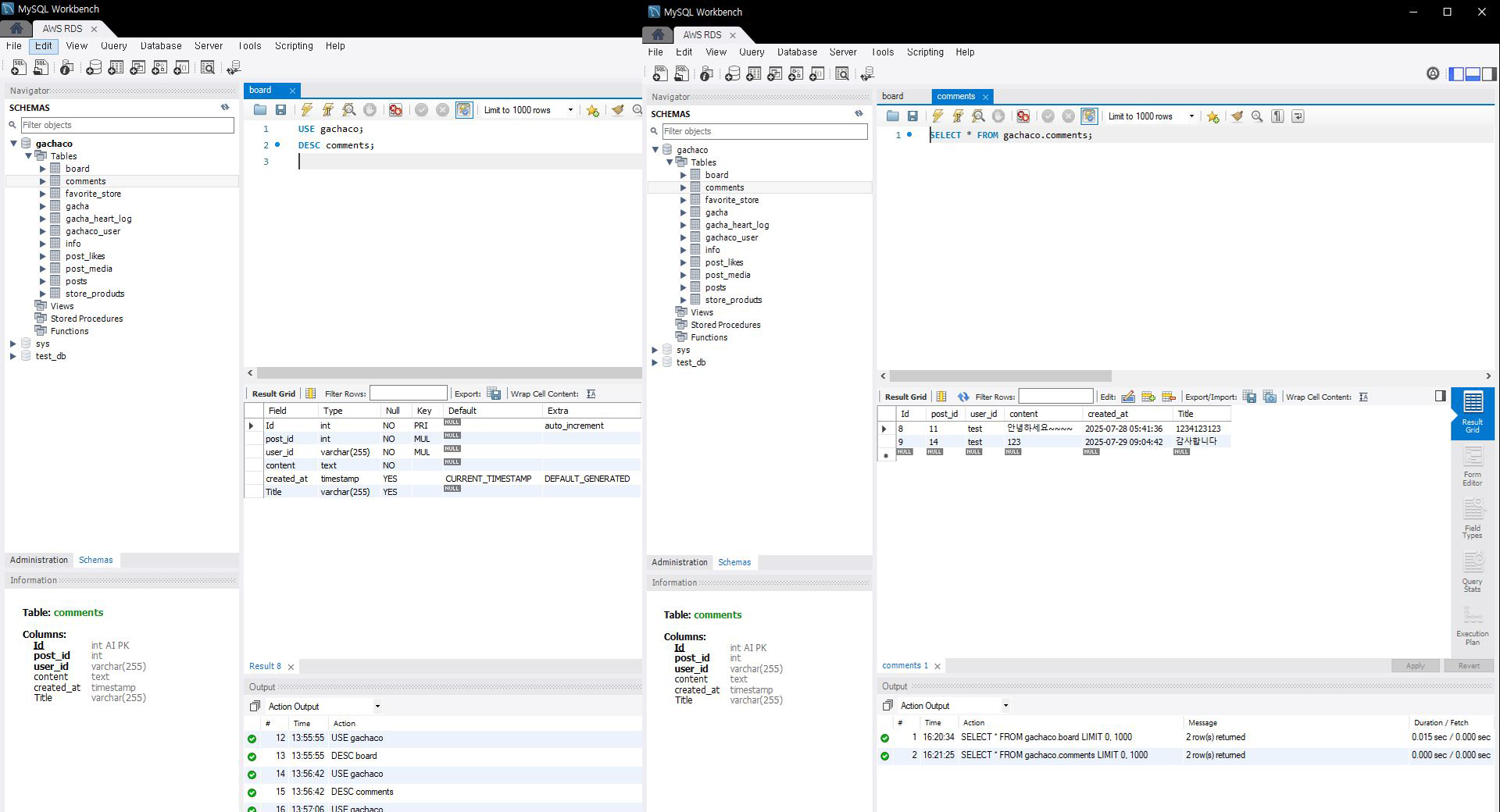Toggle invisible characters pilcrow icon in right window
1500x812 pixels.
pos(1277,116)
